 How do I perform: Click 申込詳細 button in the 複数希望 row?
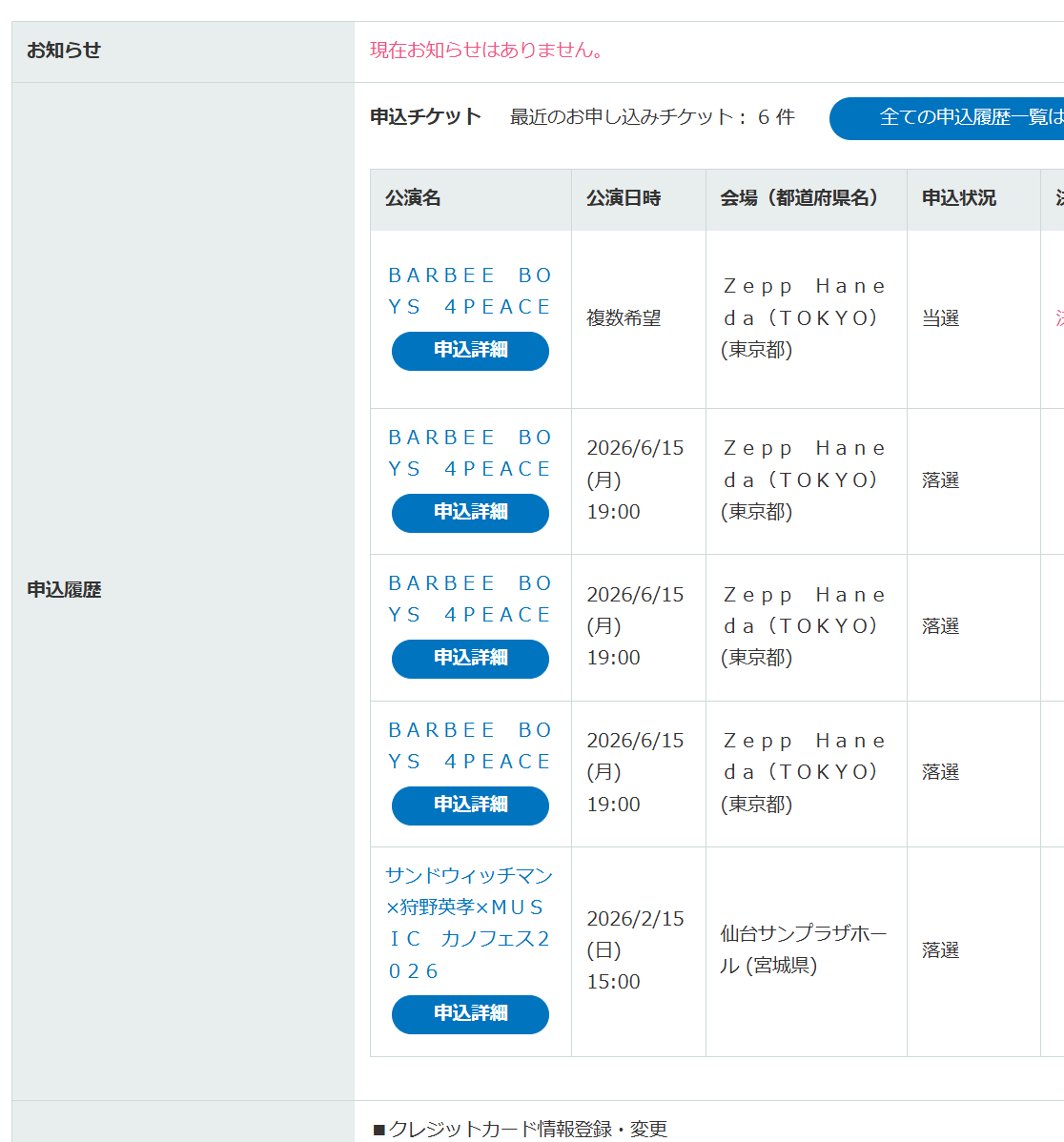click(x=470, y=351)
